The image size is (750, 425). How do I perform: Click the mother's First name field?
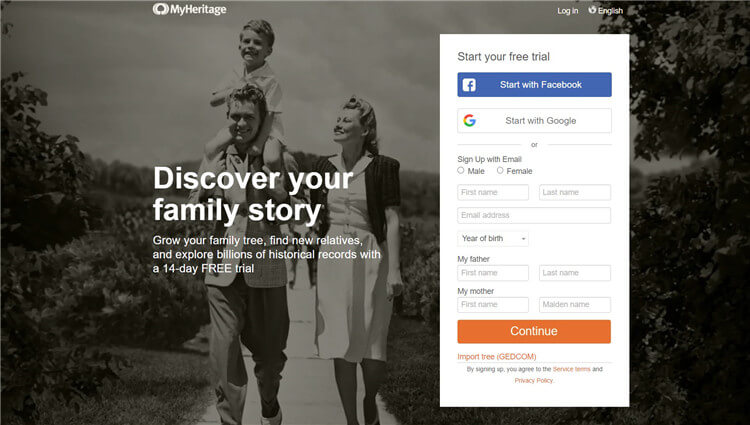(493, 305)
